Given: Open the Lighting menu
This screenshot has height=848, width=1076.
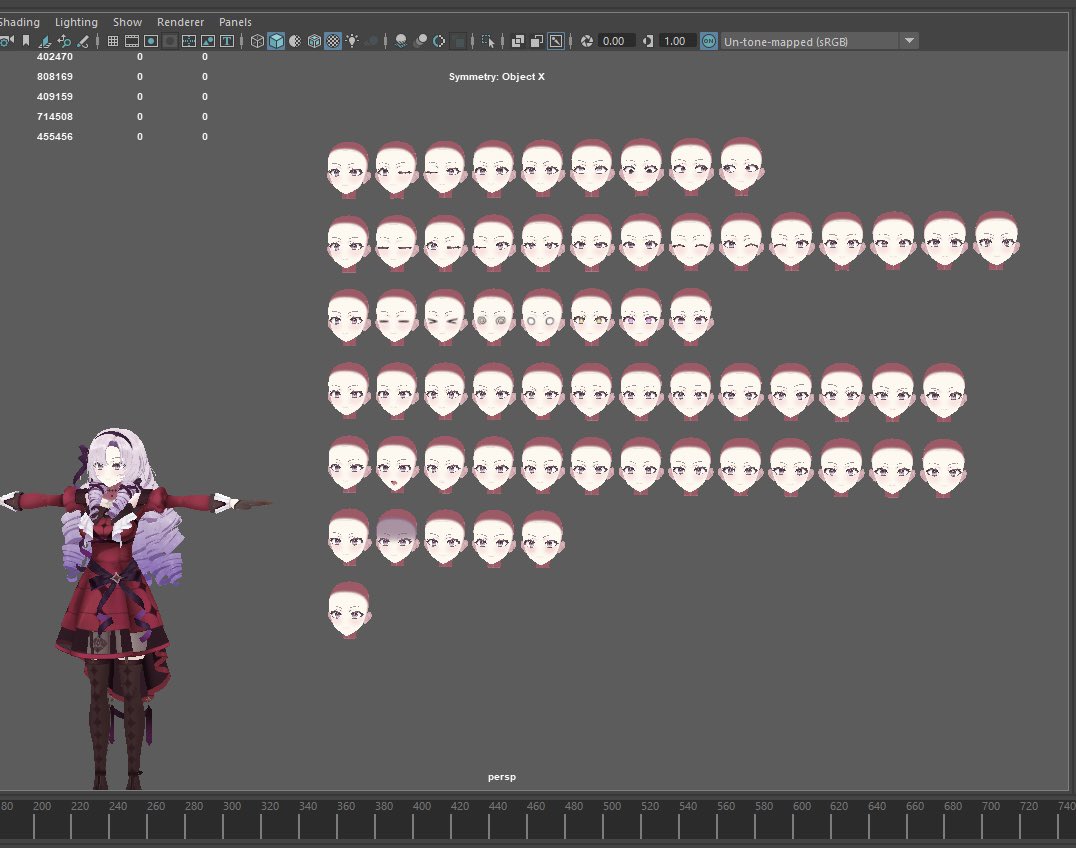Looking at the screenshot, I should coord(76,22).
